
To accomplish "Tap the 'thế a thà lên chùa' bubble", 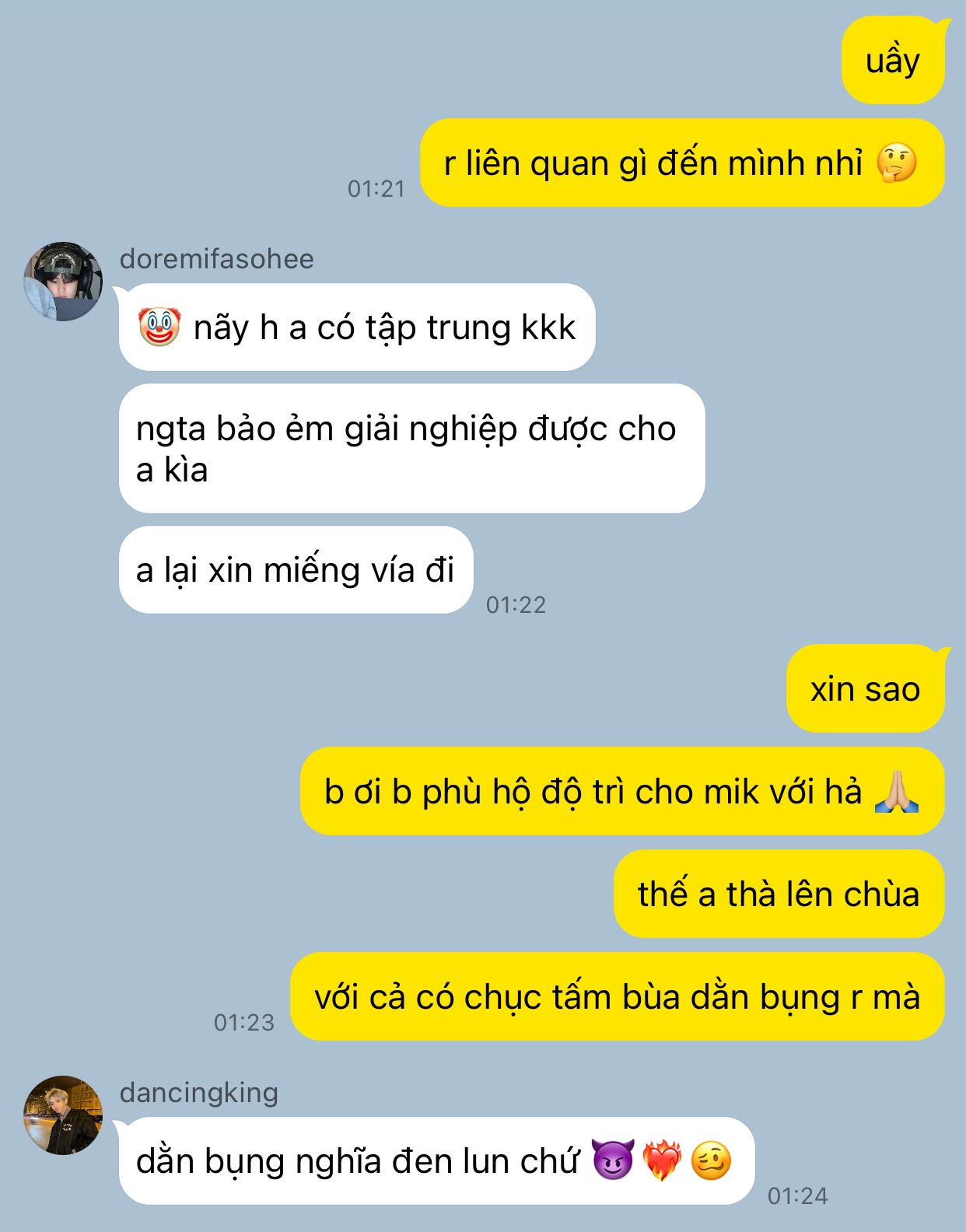I will click(x=779, y=894).
